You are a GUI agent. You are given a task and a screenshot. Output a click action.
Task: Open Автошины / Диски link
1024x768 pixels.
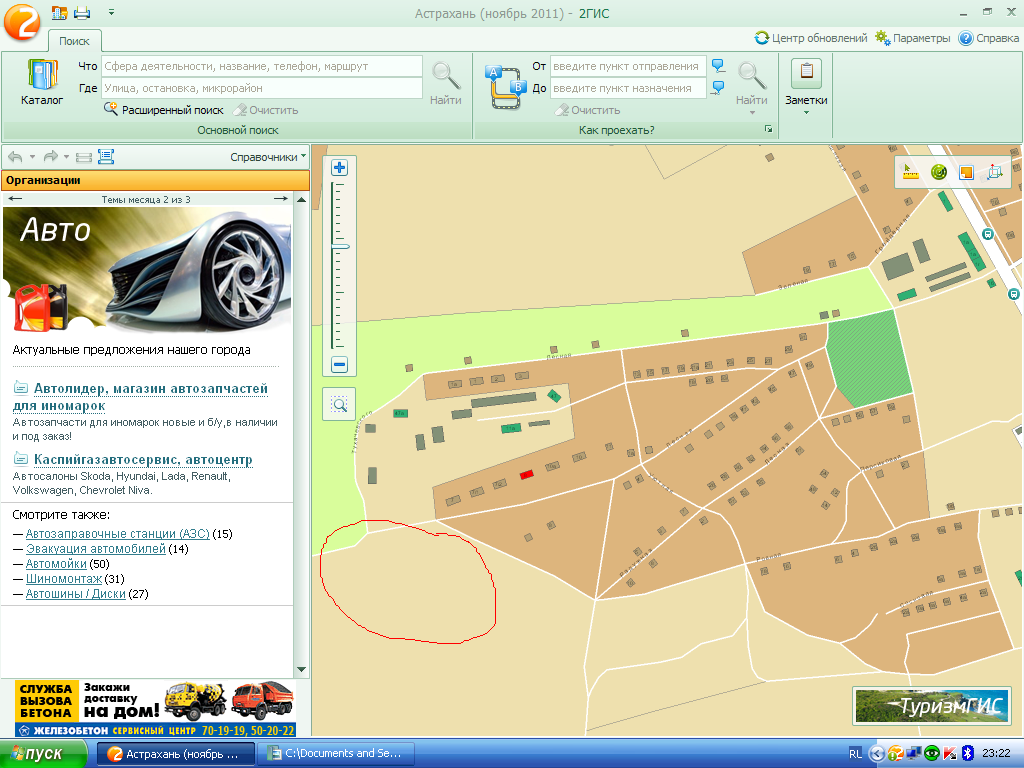(x=75, y=594)
